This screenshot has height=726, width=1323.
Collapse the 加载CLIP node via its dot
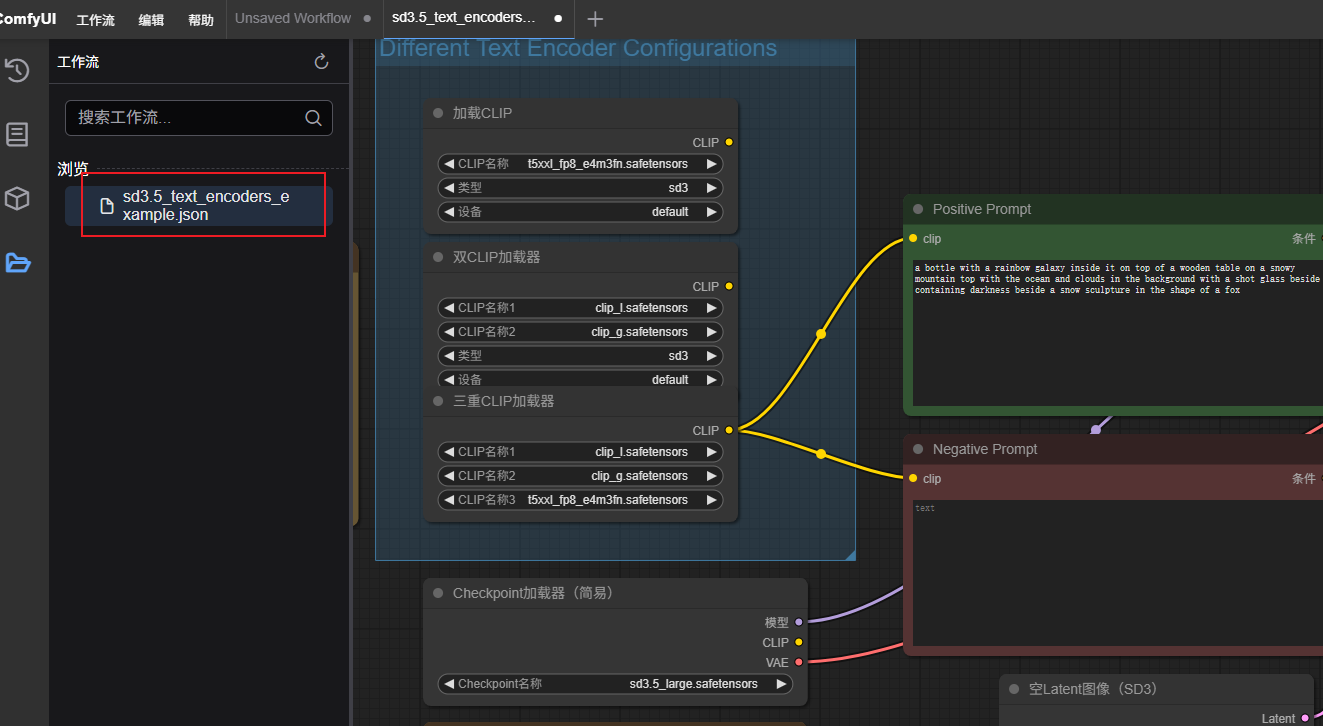[438, 114]
